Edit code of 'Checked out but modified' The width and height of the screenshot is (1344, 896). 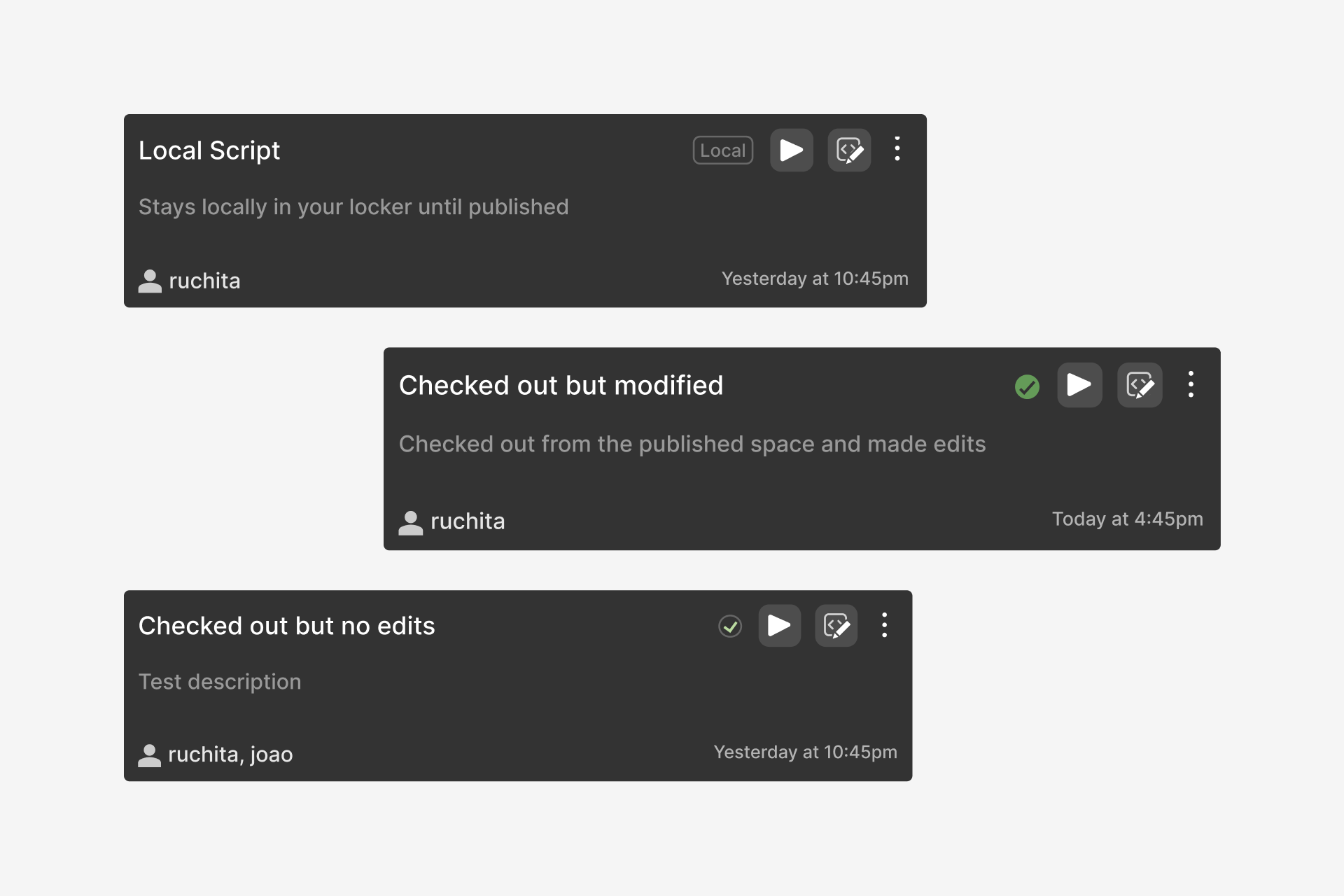point(1139,384)
